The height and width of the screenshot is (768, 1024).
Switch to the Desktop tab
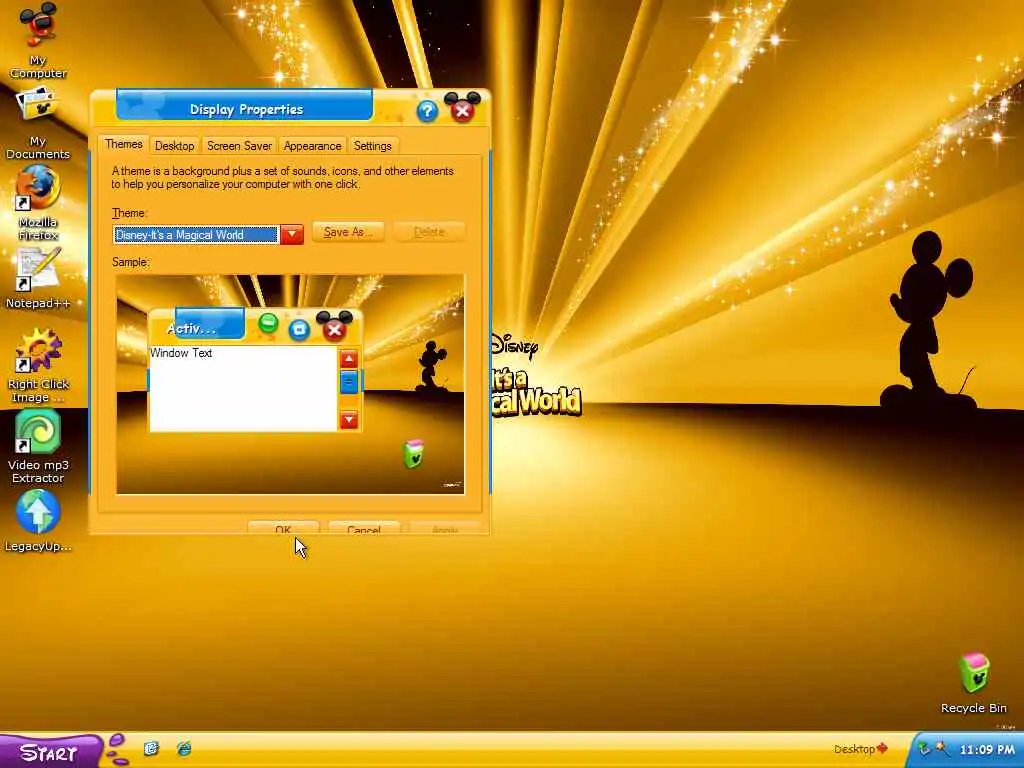(x=174, y=146)
